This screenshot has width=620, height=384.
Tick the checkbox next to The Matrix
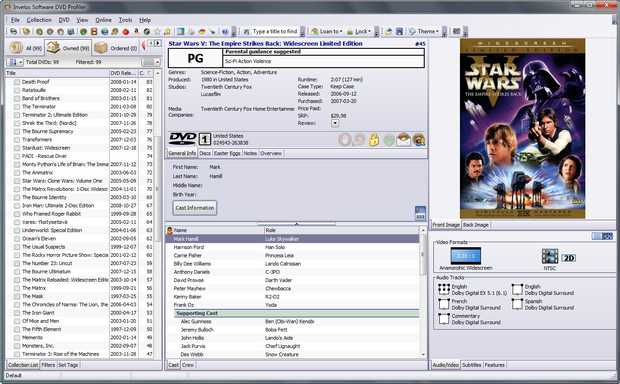17,288
